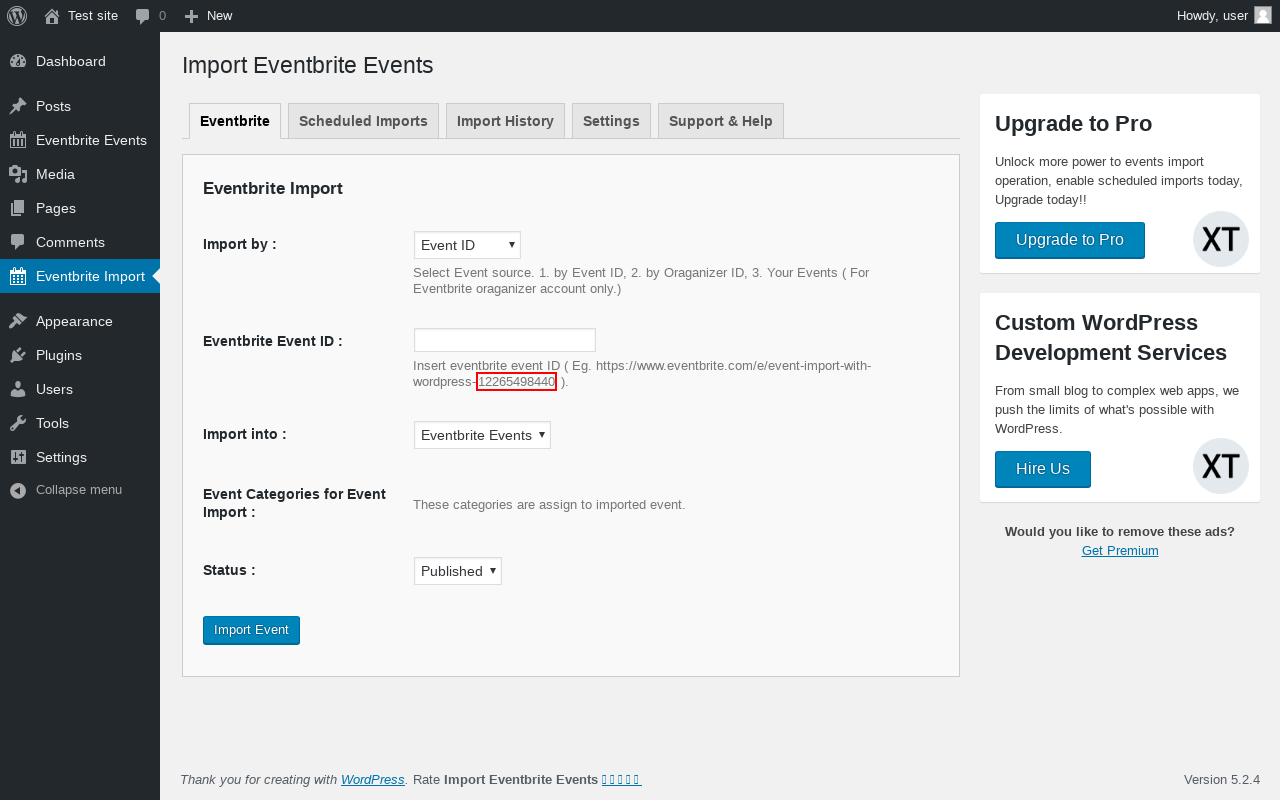Open the WordPress link in footer
The width and height of the screenshot is (1280, 800).
(373, 780)
